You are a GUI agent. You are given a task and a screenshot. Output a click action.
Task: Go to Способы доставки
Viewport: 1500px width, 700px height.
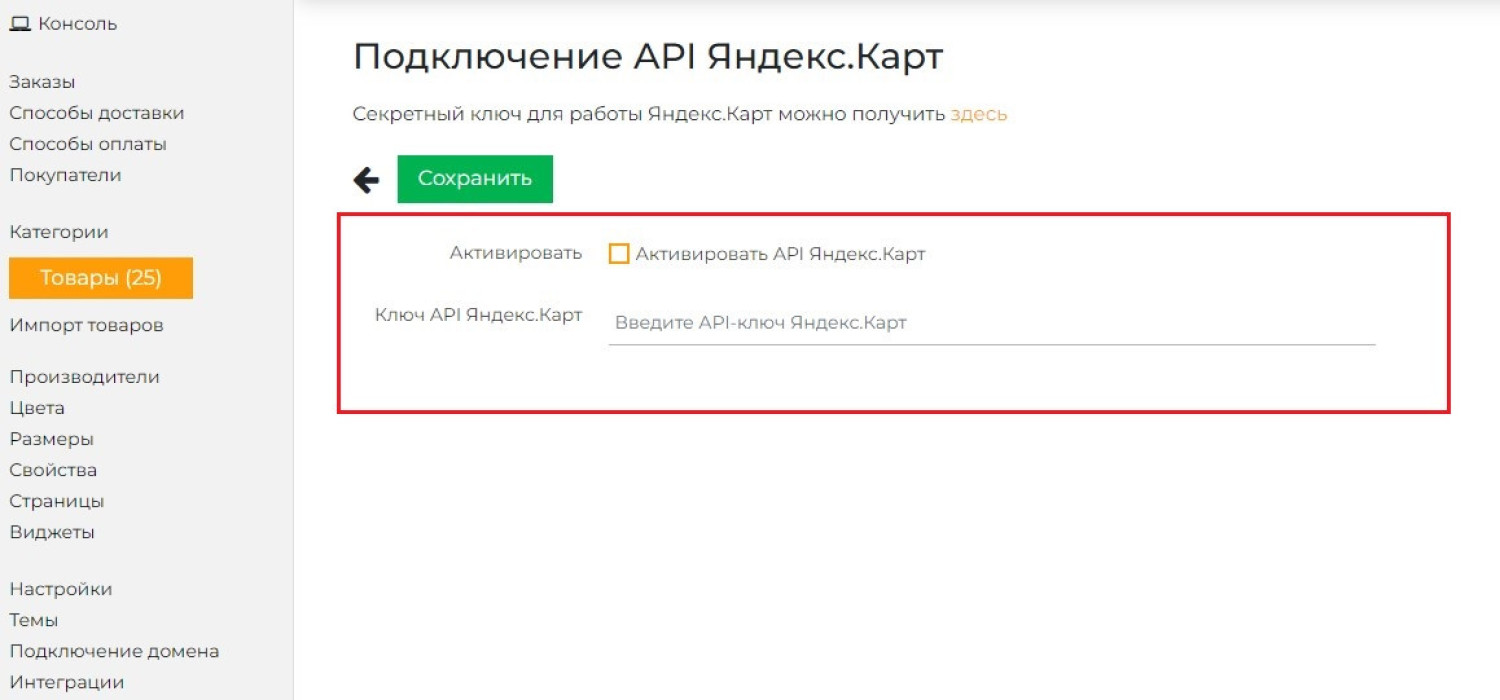pos(97,113)
